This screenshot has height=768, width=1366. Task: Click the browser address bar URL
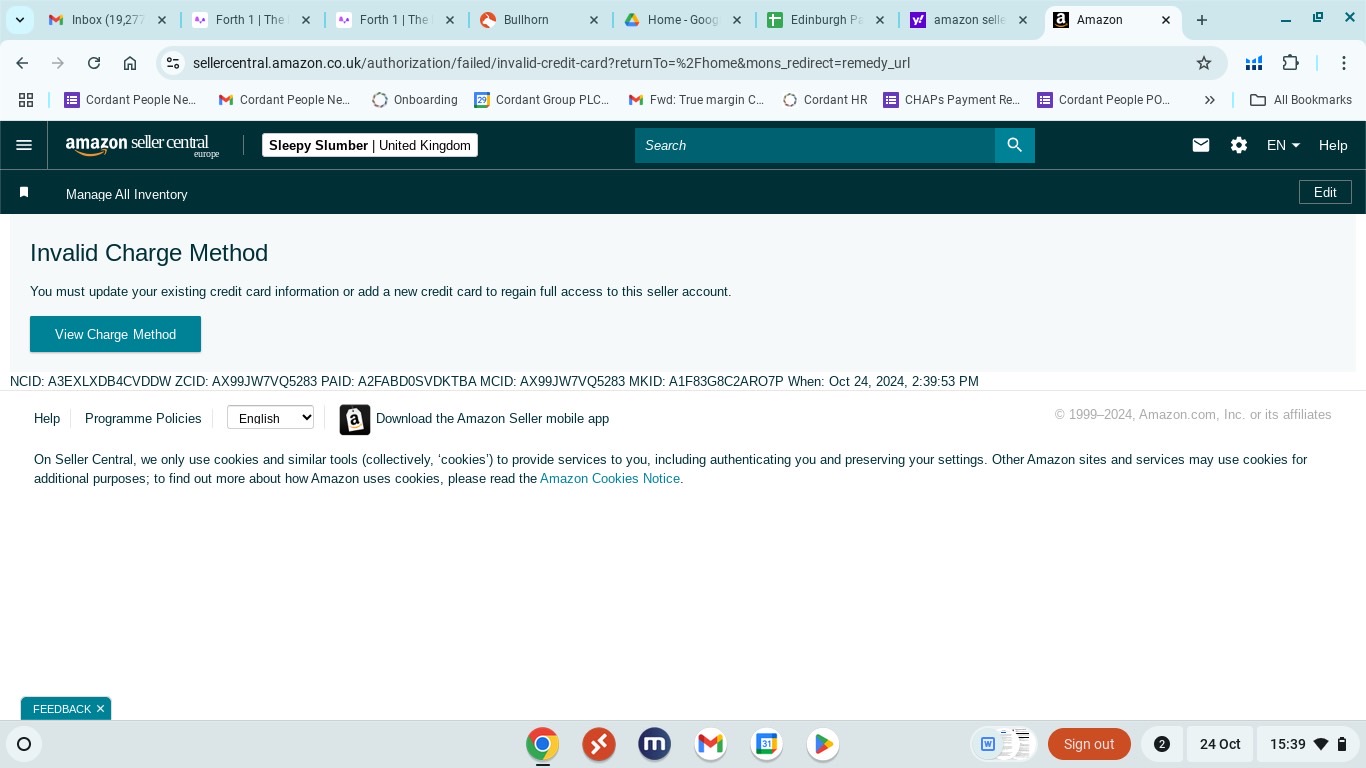(551, 63)
